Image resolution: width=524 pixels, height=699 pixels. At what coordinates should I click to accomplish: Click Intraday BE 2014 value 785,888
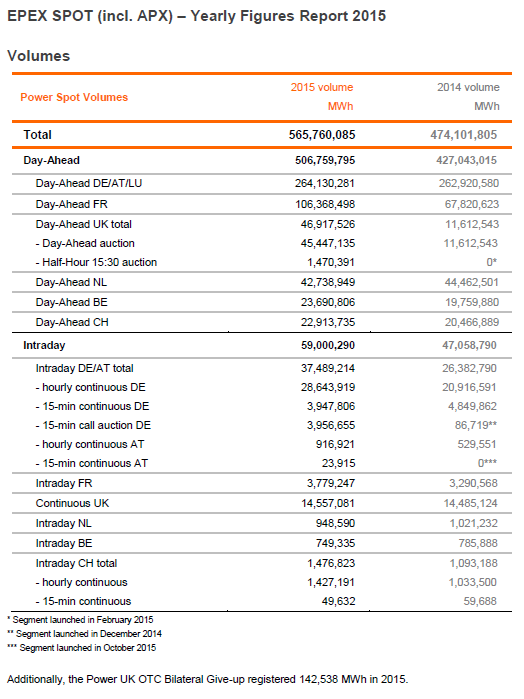478,543
